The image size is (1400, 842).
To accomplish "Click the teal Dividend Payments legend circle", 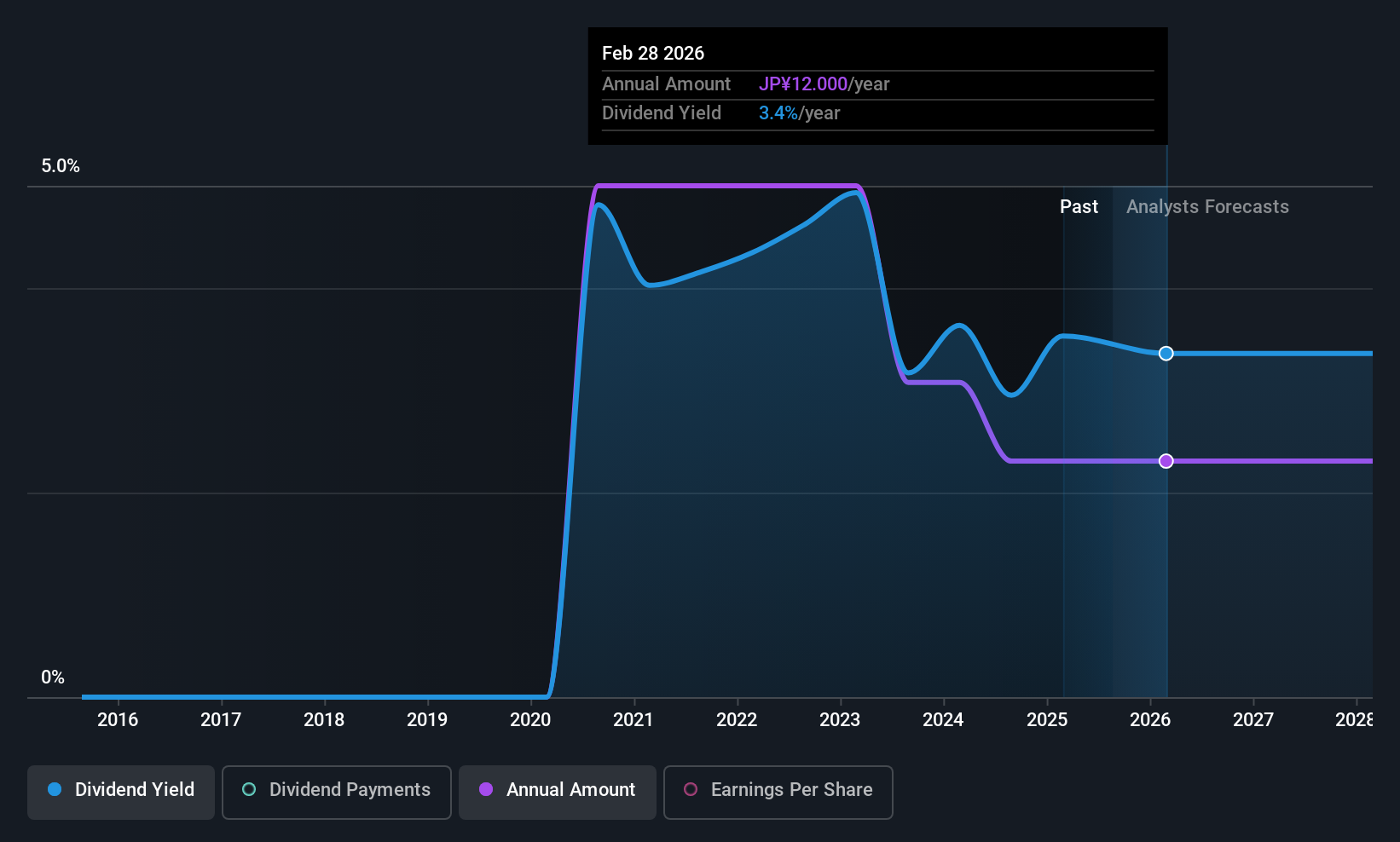I will pyautogui.click(x=249, y=789).
